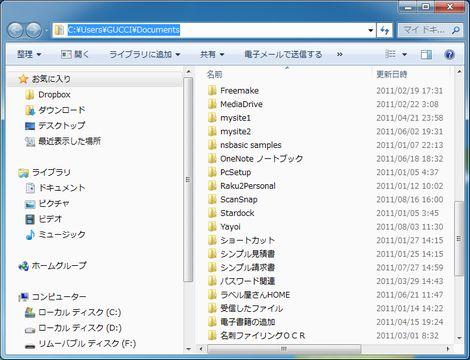
Task: Select the ScanSnap folder icon
Action: pos(212,199)
